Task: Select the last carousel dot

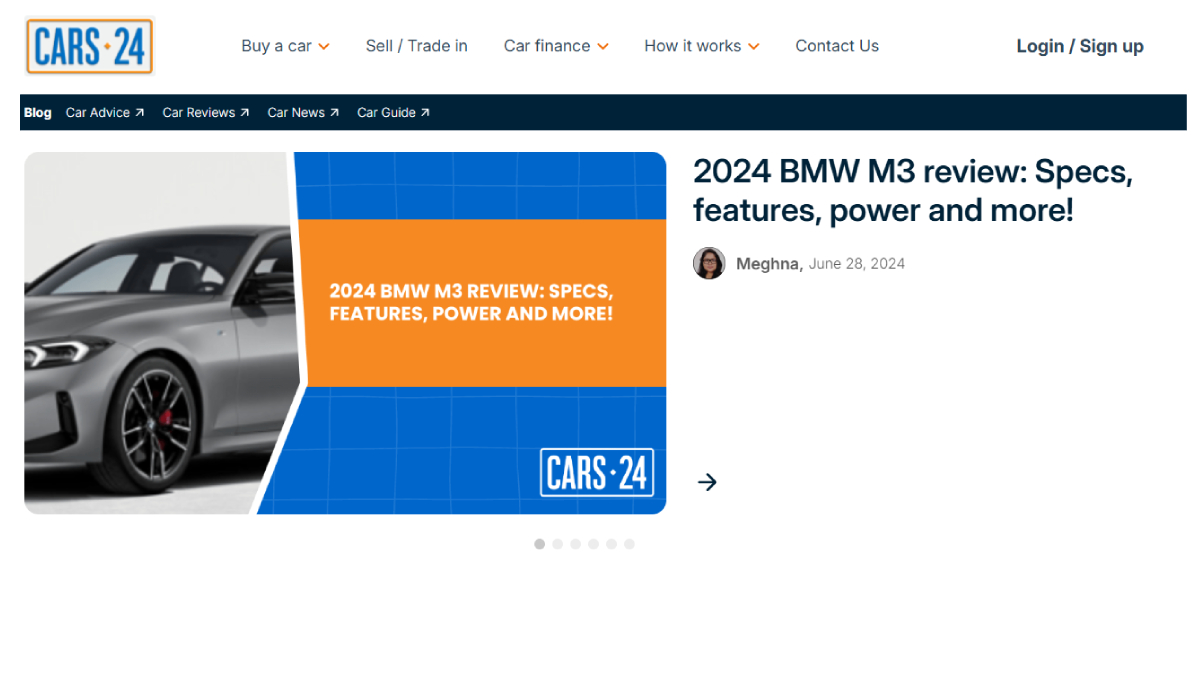Action: [629, 544]
